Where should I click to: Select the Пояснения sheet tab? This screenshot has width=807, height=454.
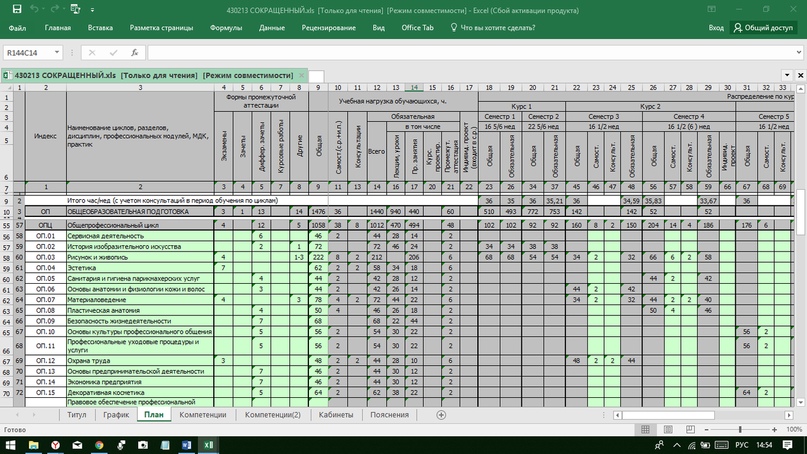(x=390, y=415)
